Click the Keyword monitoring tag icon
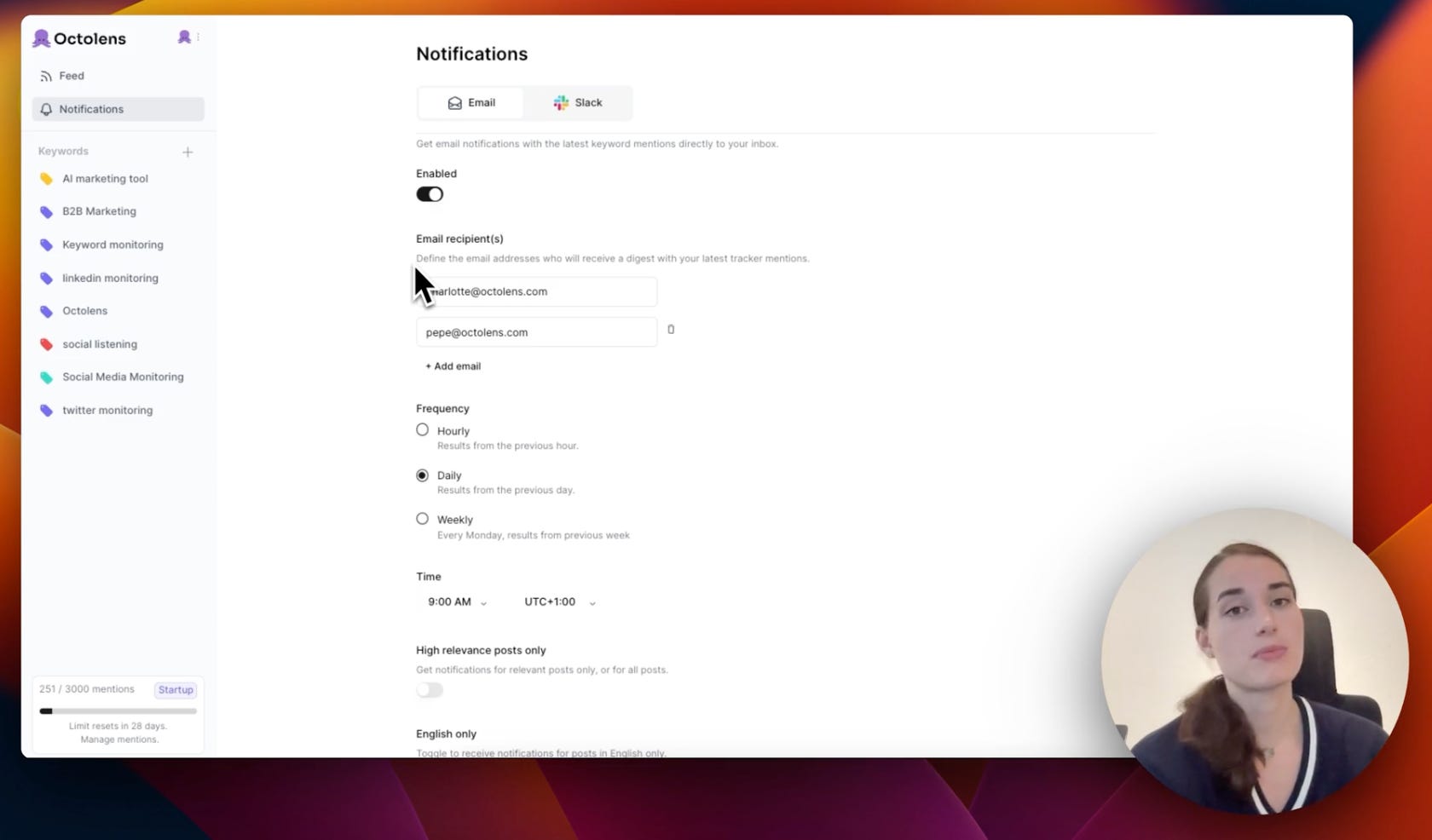The height and width of the screenshot is (840, 1432). pyautogui.click(x=47, y=245)
